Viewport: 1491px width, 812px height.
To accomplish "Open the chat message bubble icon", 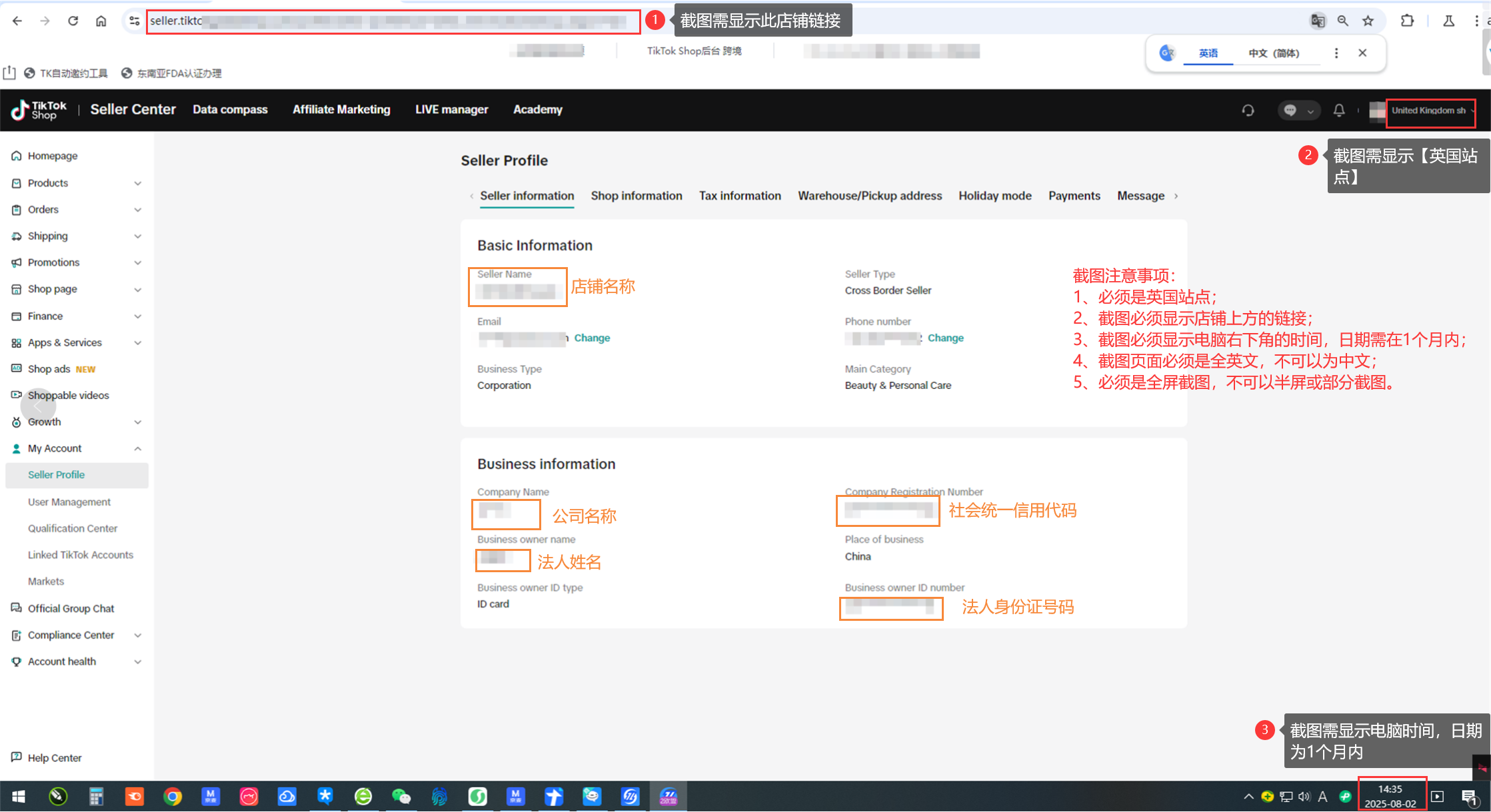I will [1290, 111].
